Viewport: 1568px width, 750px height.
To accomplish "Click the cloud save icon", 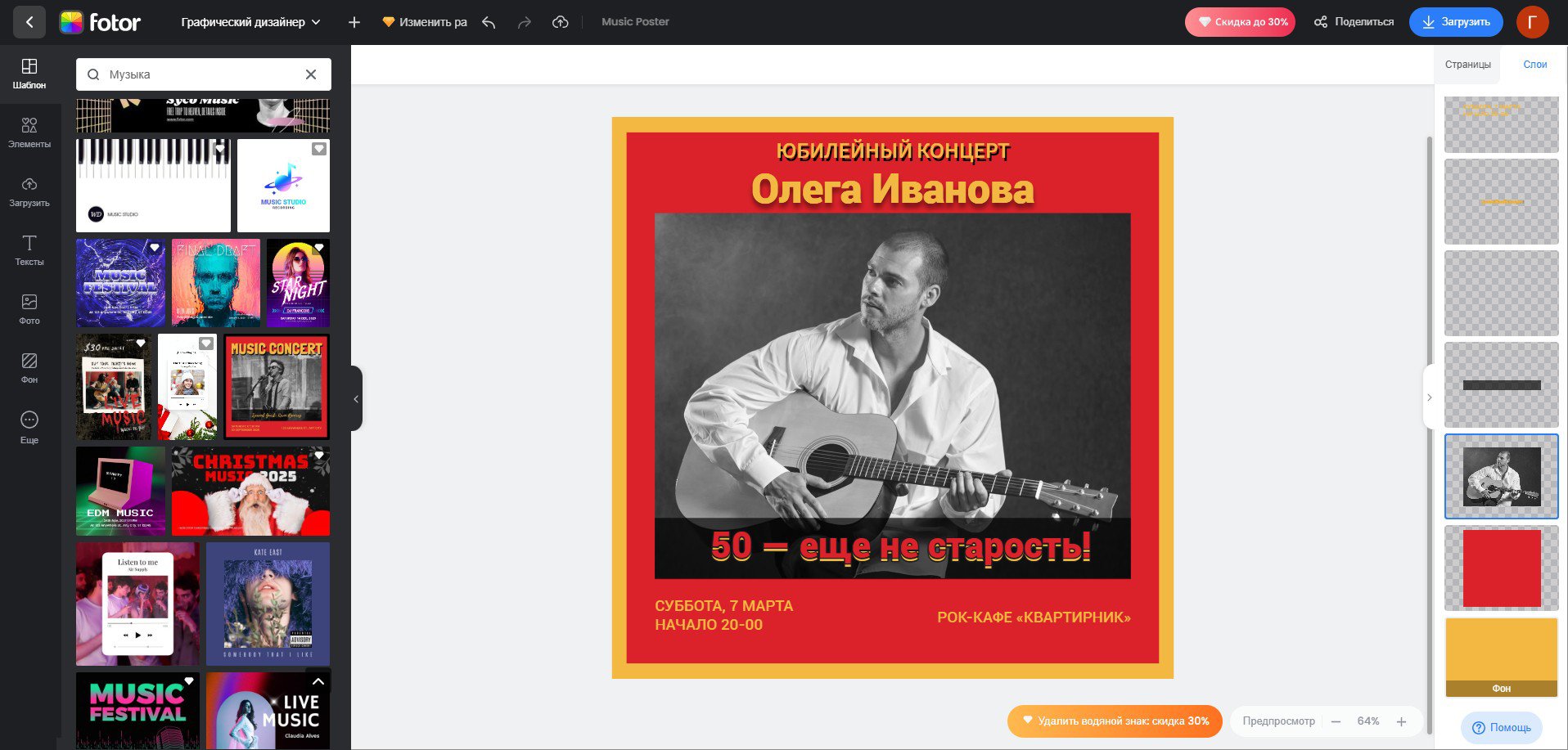I will (560, 22).
